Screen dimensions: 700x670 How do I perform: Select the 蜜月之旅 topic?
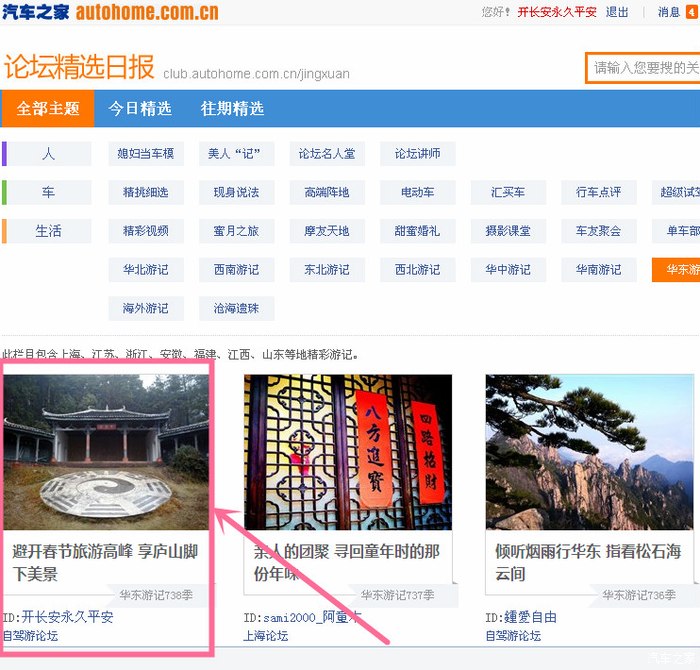(236, 231)
